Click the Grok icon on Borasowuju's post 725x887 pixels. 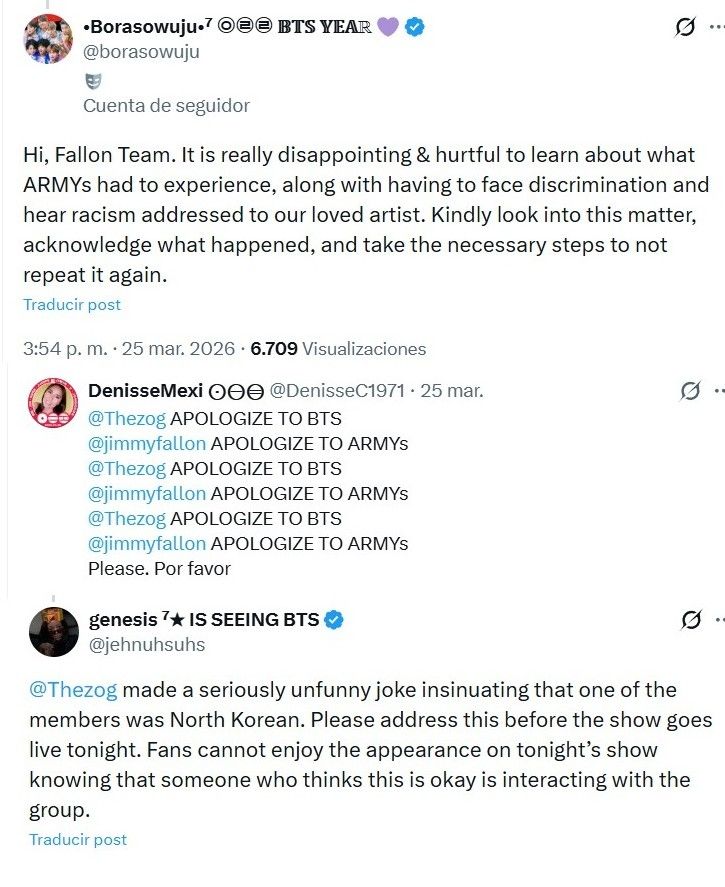pos(685,28)
